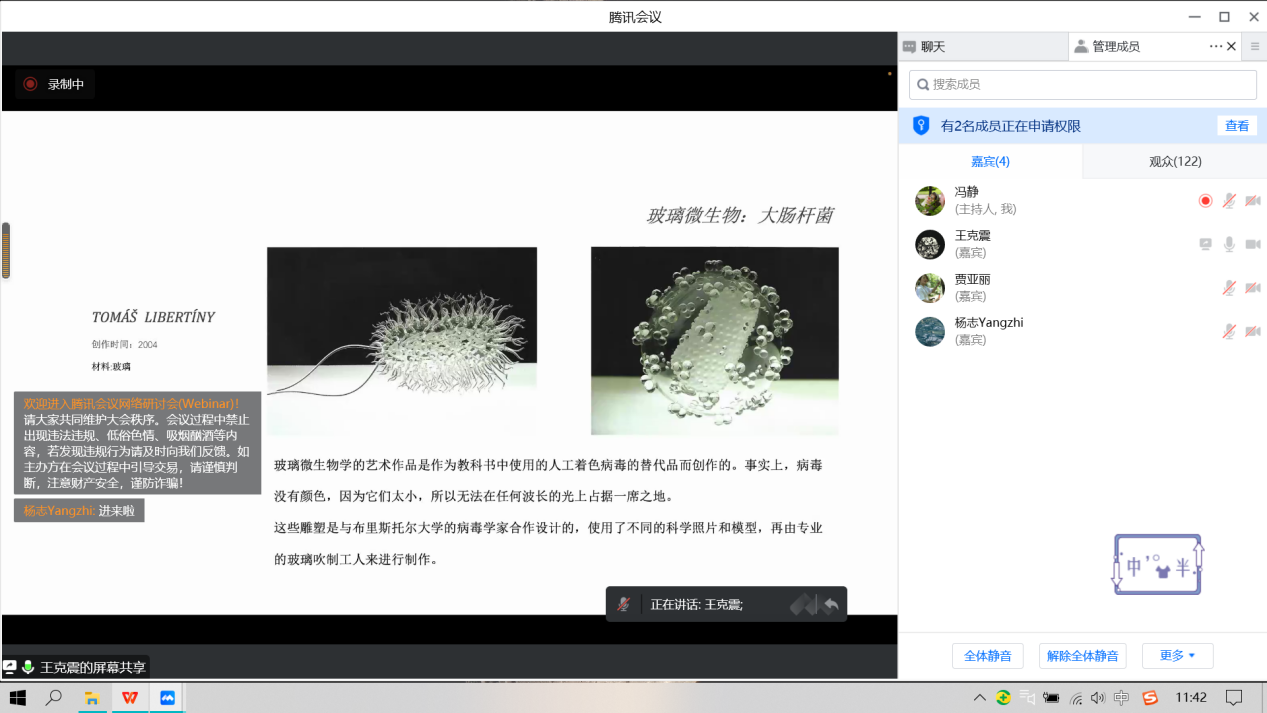The width and height of the screenshot is (1267, 713).
Task: Click the shield key permission icon
Action: pyautogui.click(x=921, y=126)
